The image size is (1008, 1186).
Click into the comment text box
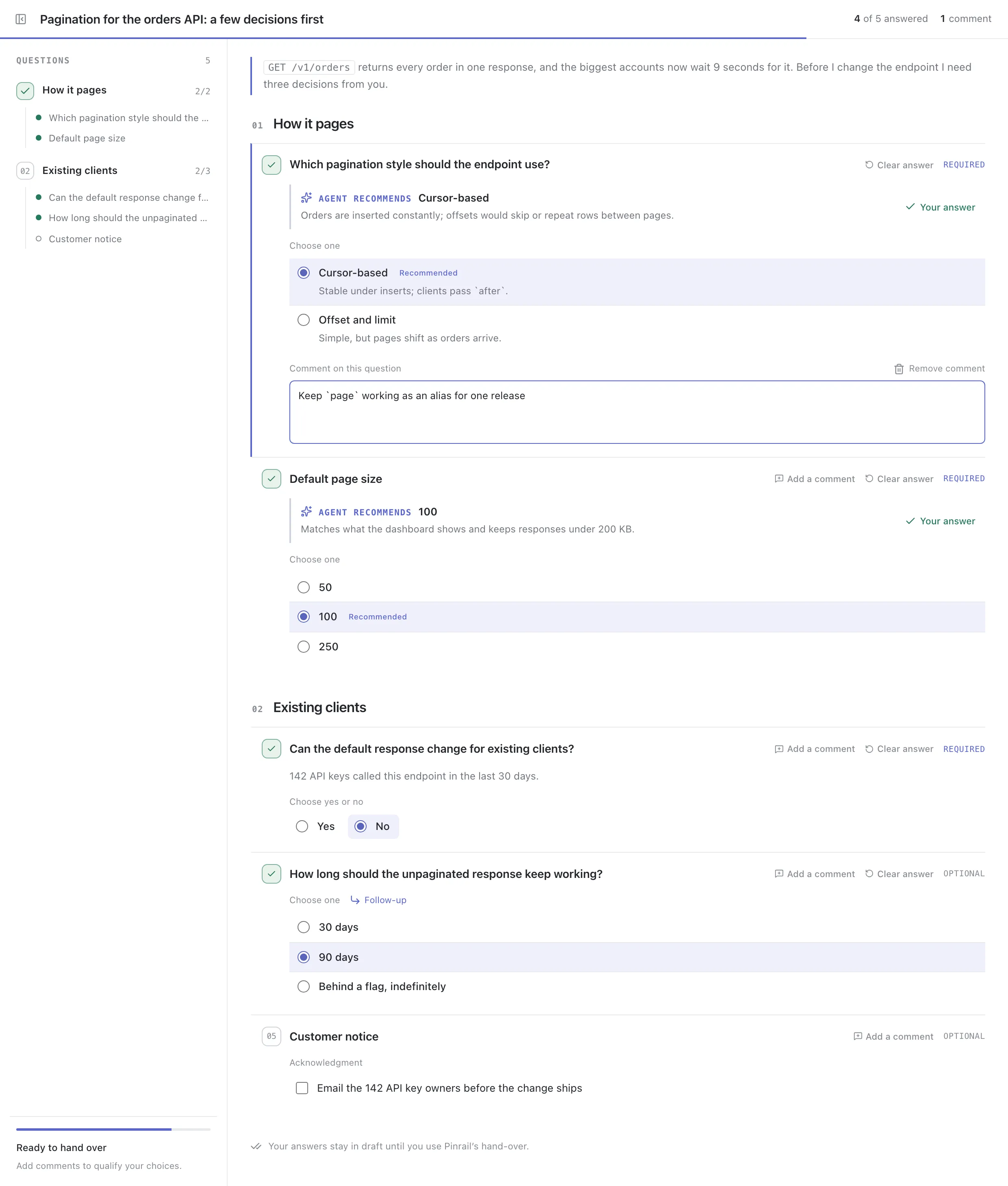click(637, 412)
